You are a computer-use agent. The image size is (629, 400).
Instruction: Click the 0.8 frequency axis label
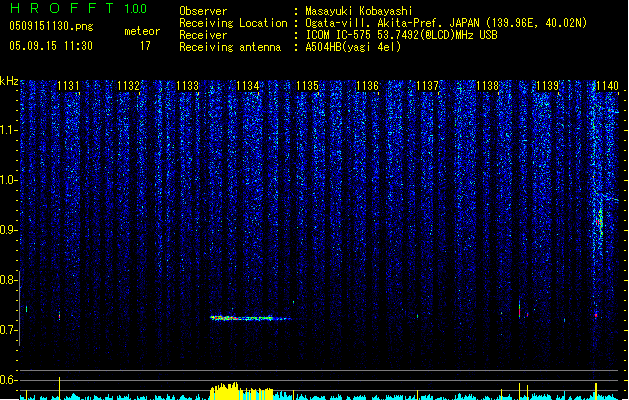pyautogui.click(x=8, y=280)
